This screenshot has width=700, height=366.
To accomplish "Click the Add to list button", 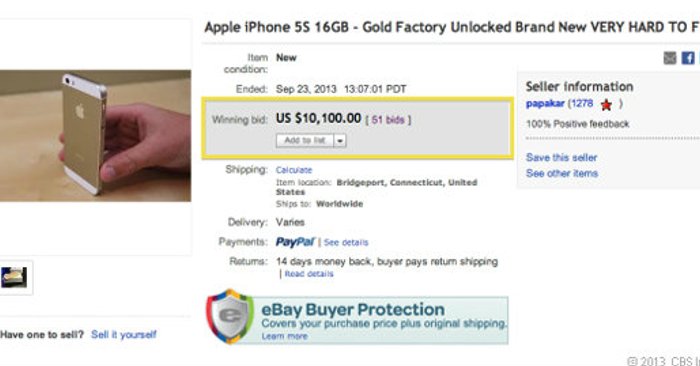I will [305, 141].
